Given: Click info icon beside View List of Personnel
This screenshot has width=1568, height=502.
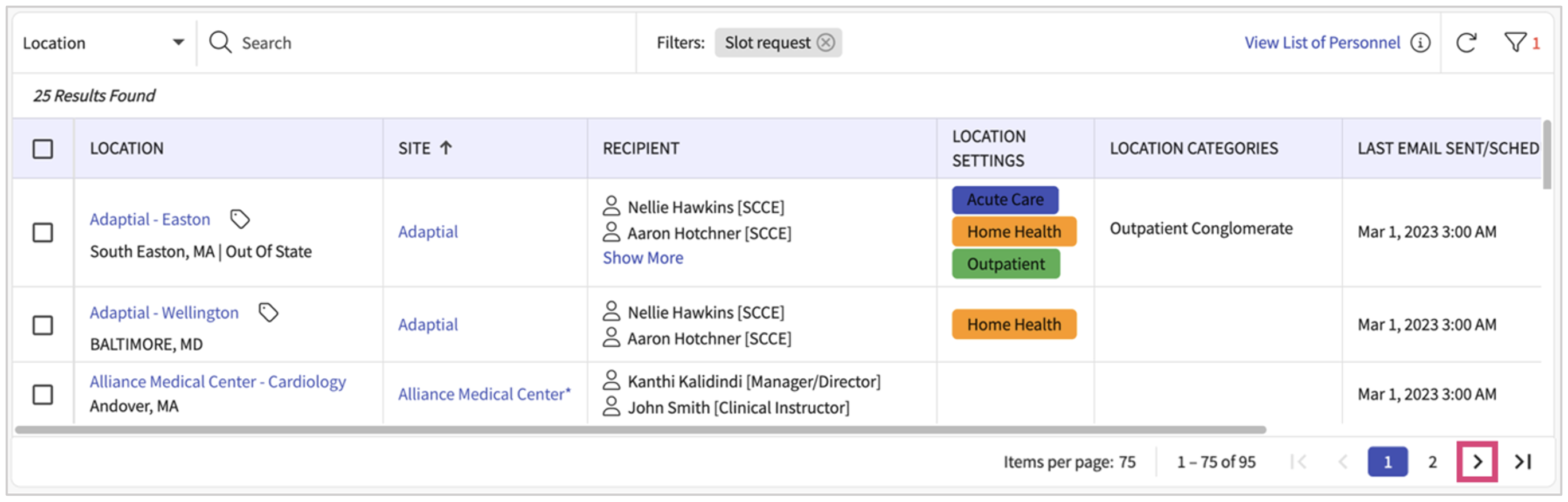Looking at the screenshot, I should coord(1420,42).
